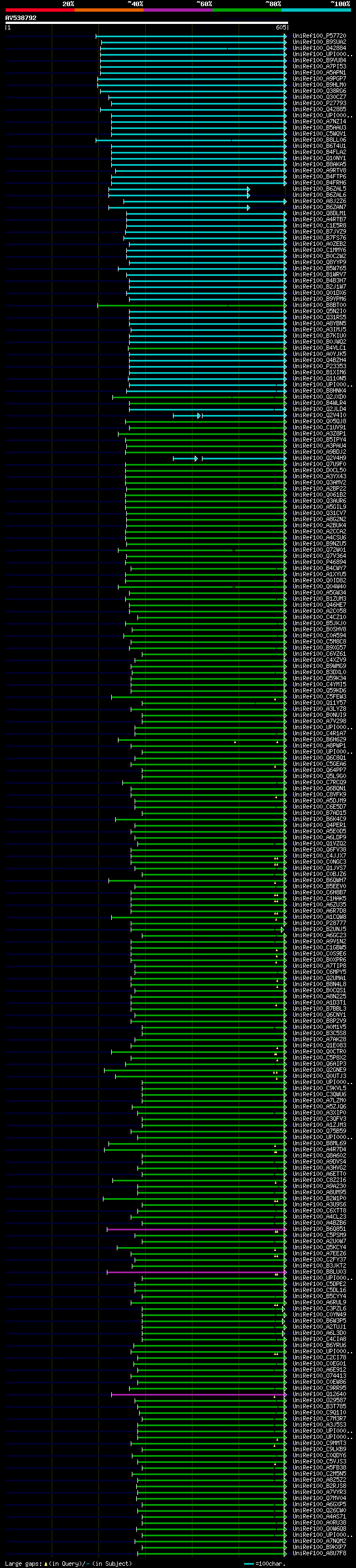Image resolution: width=356 pixels, height=1568 pixels.
Task: Select the UniRef100_B8BT00 label
Action: (319, 305)
